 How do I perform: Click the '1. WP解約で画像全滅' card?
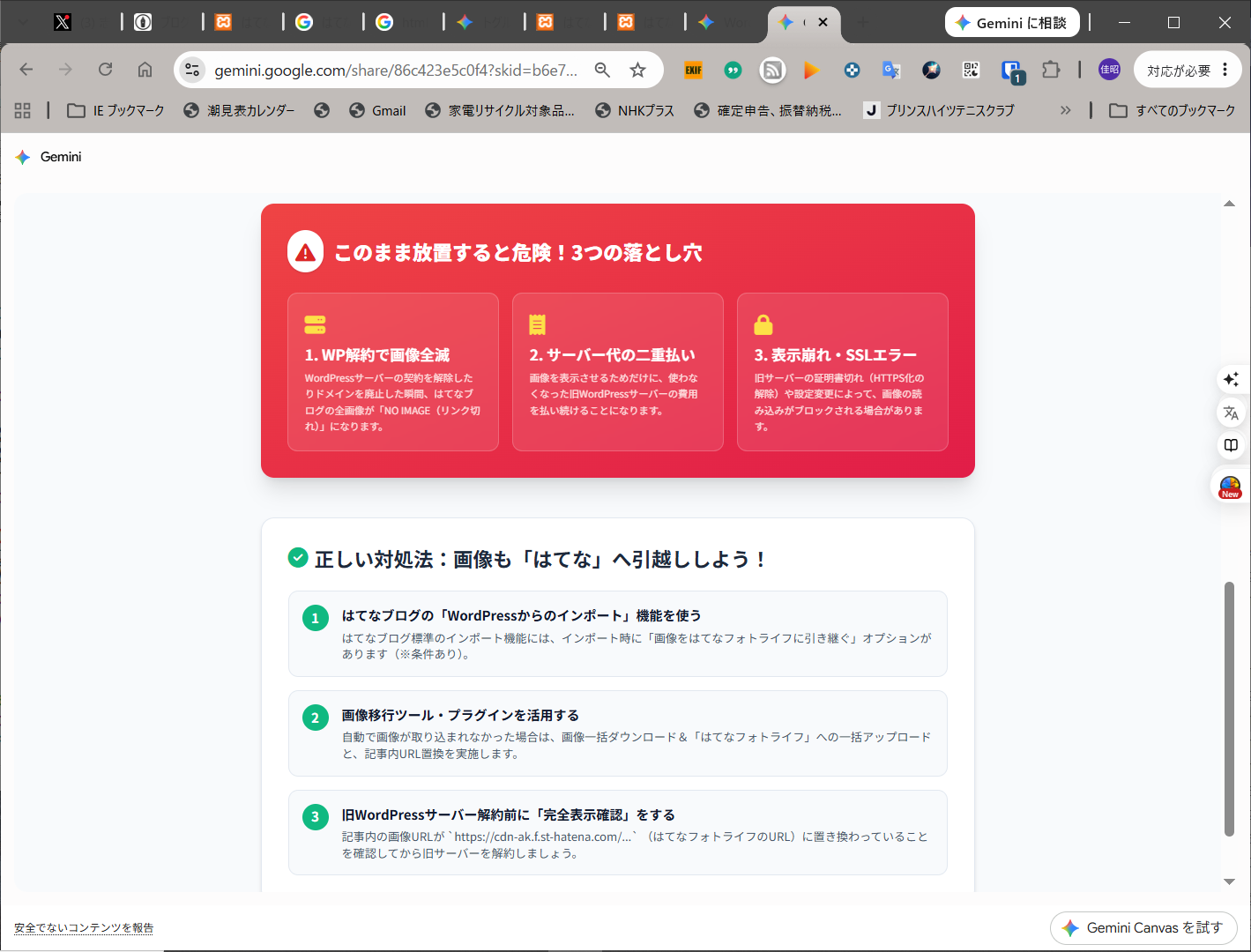tap(393, 372)
